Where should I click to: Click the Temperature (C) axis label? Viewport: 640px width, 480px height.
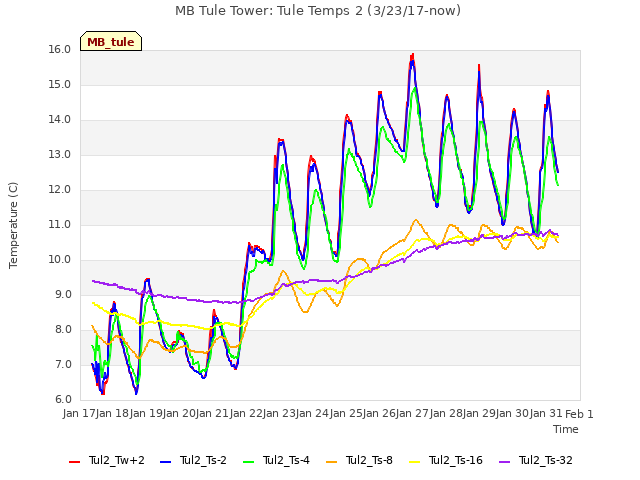(13, 225)
